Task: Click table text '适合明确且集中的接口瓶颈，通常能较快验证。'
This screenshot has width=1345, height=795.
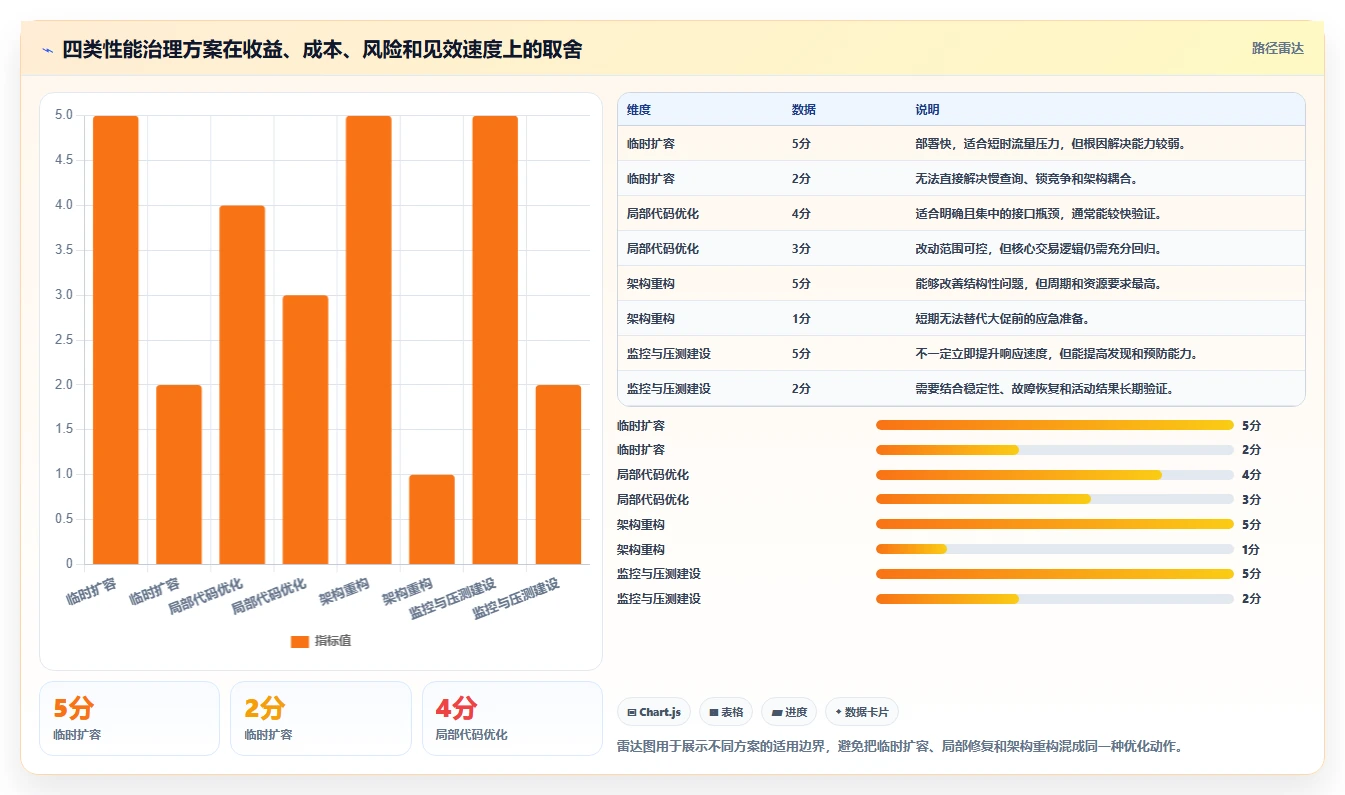Action: point(1038,214)
